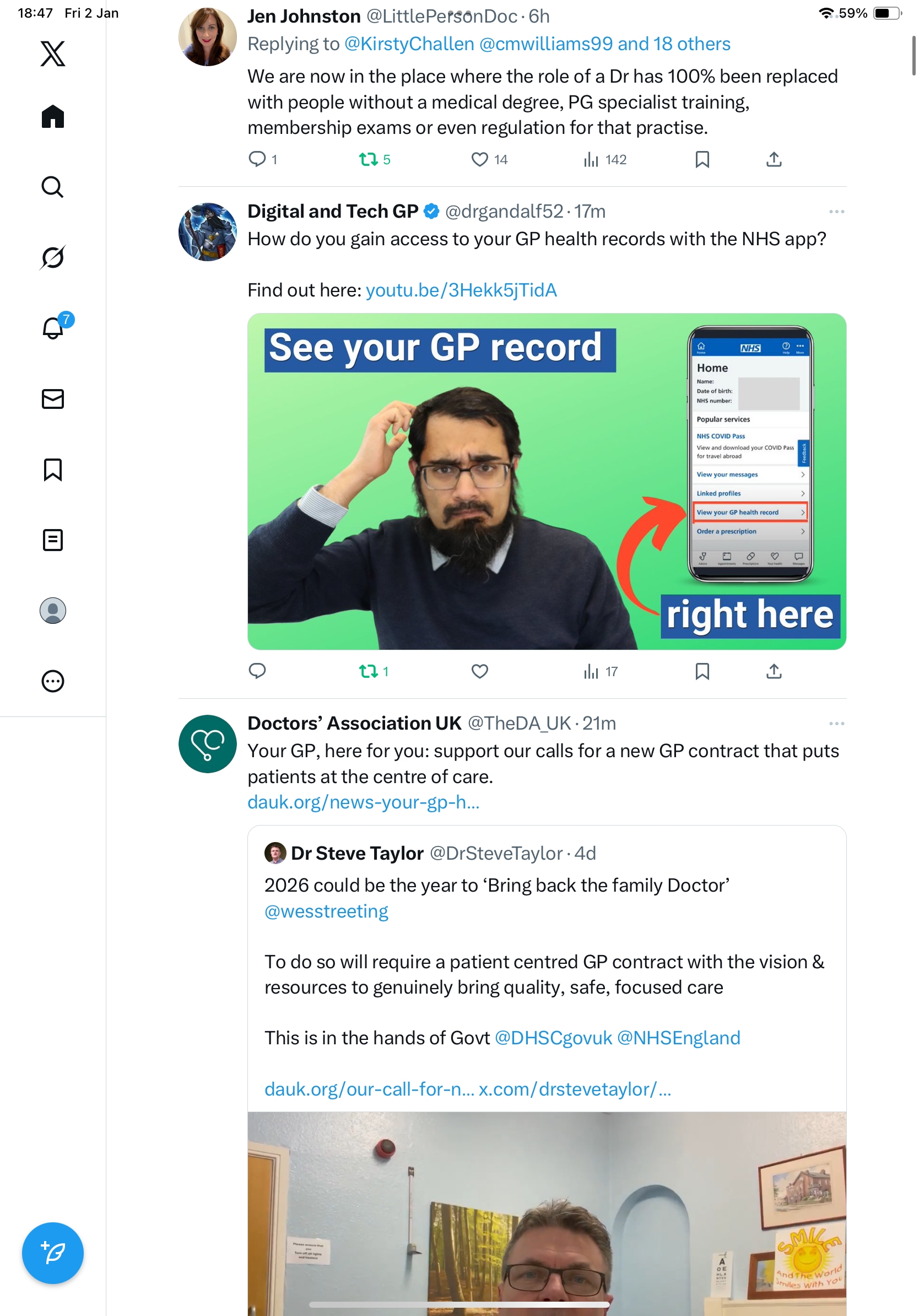Open the X logo home link
919x1316 pixels.
point(53,53)
